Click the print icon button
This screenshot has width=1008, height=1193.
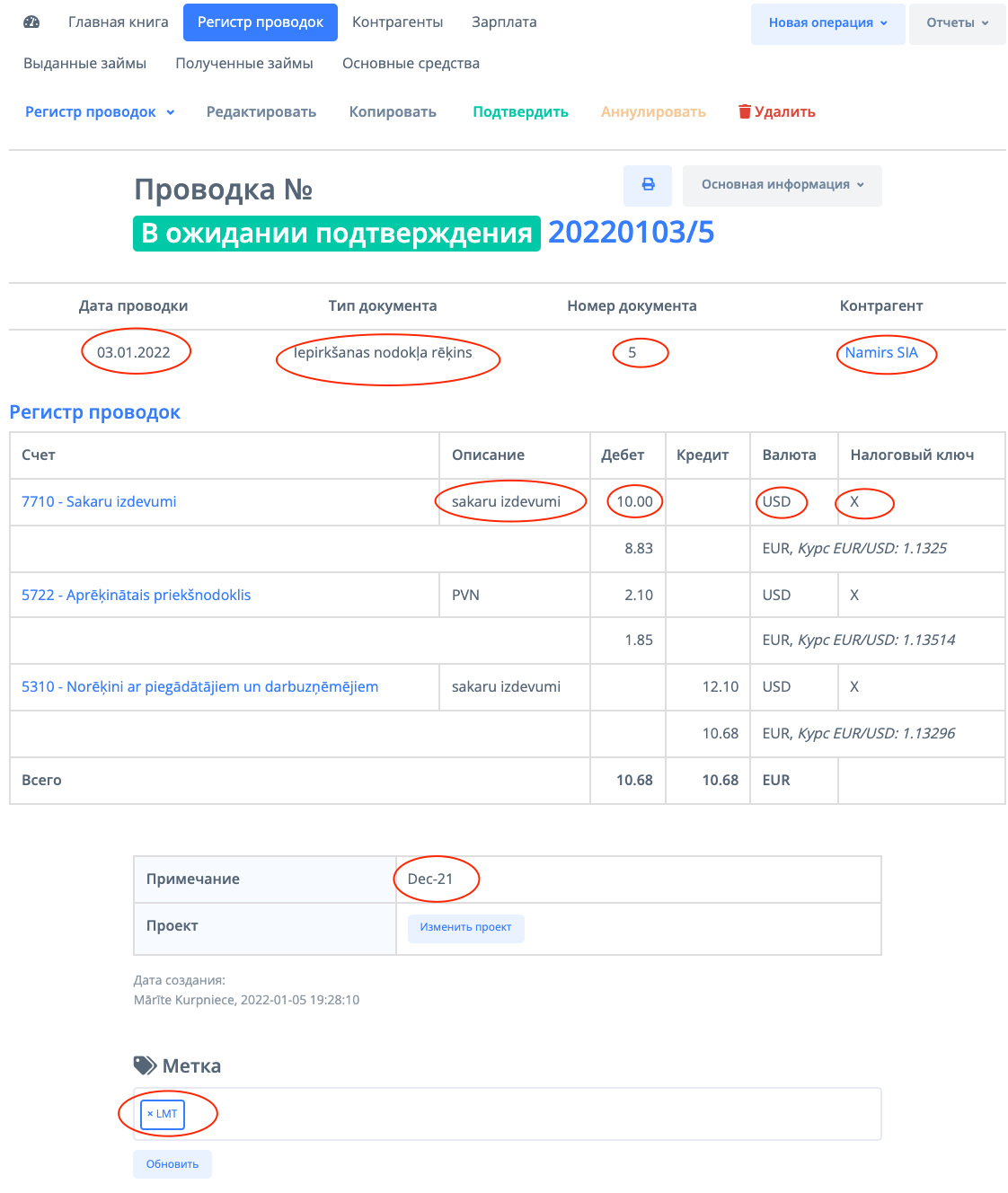pyautogui.click(x=648, y=184)
